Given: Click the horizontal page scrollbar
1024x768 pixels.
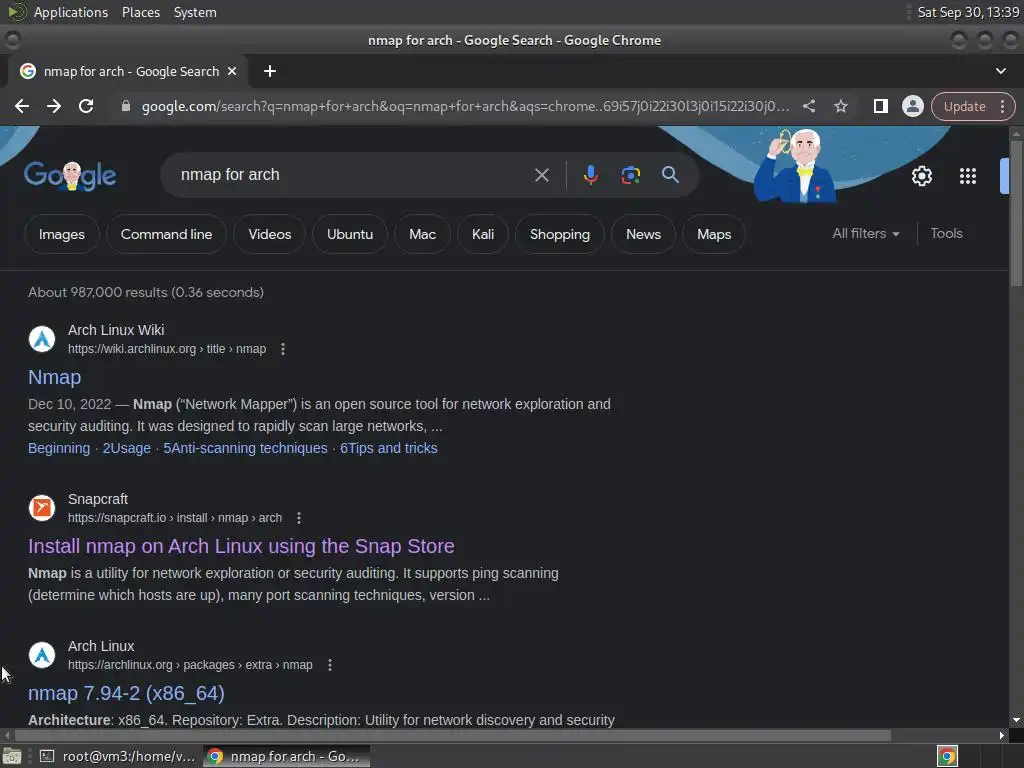Looking at the screenshot, I should 453,735.
